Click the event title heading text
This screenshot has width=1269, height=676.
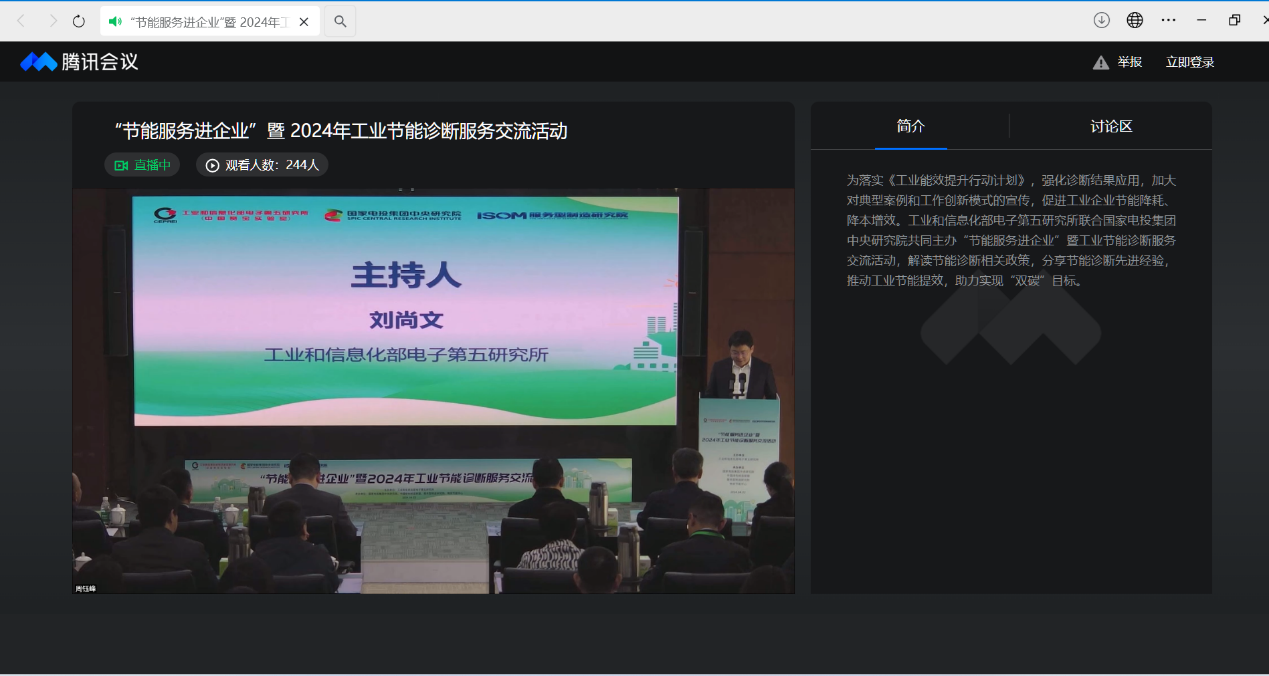point(341,131)
